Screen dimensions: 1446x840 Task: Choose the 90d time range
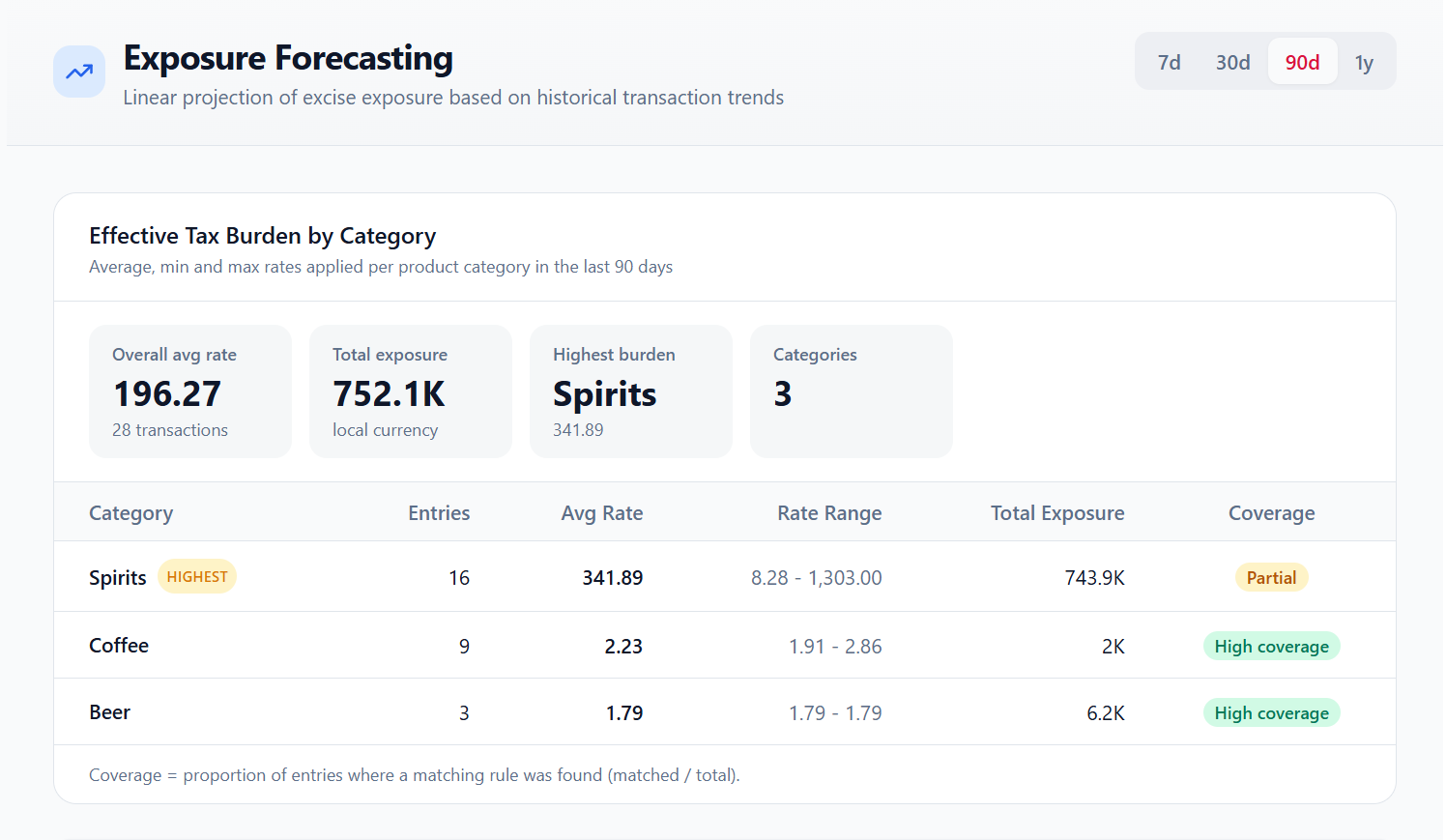click(x=1302, y=63)
